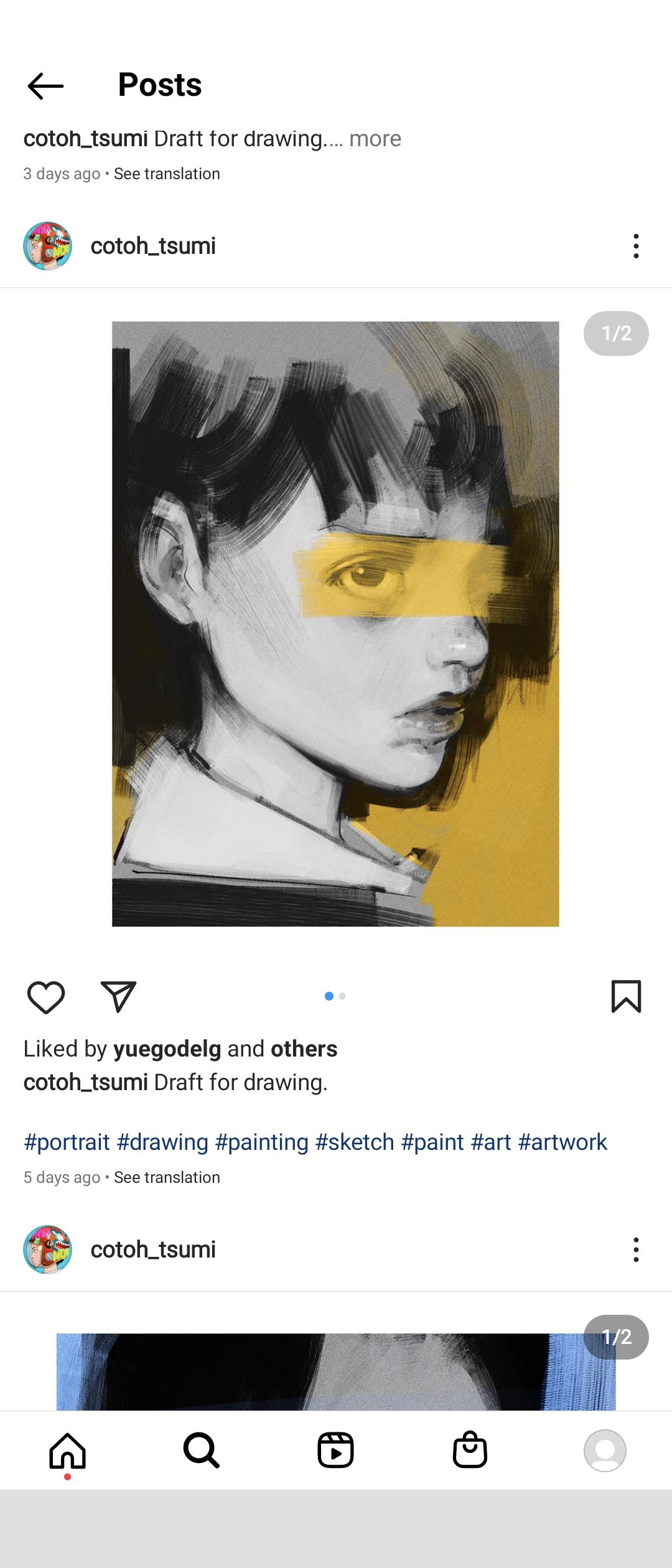
Task: Open the #portrait hashtag
Action: [67, 1142]
